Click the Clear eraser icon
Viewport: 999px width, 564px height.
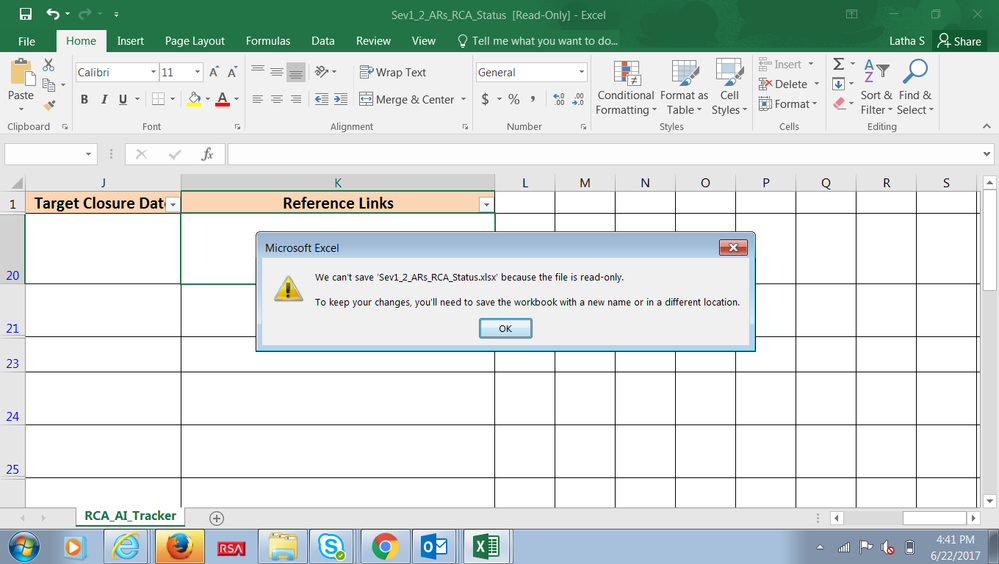click(839, 103)
